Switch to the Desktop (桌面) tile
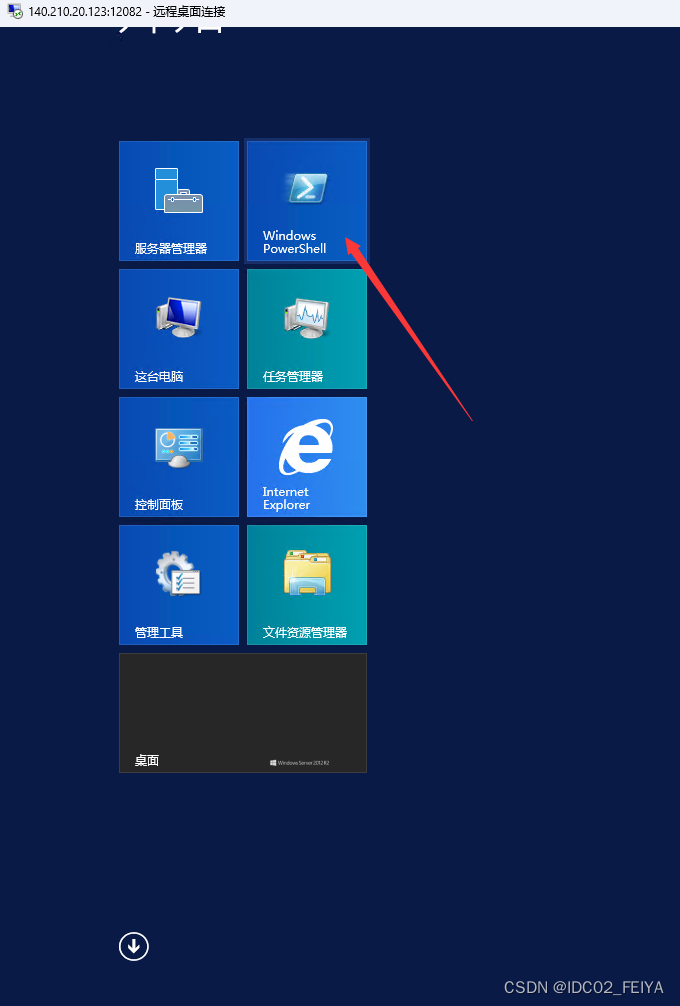The height and width of the screenshot is (1006, 680). point(243,713)
